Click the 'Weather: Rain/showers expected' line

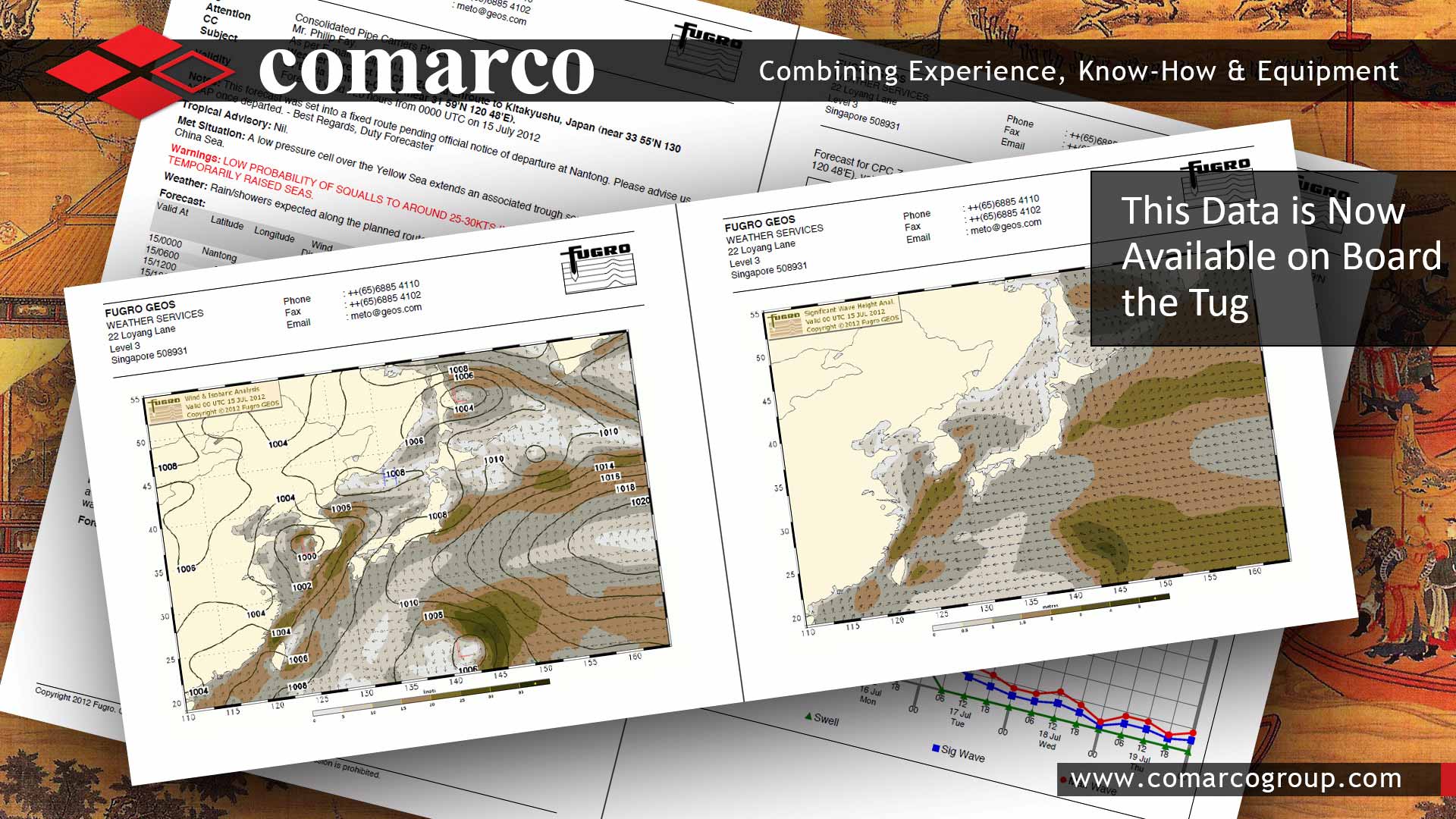click(x=296, y=206)
